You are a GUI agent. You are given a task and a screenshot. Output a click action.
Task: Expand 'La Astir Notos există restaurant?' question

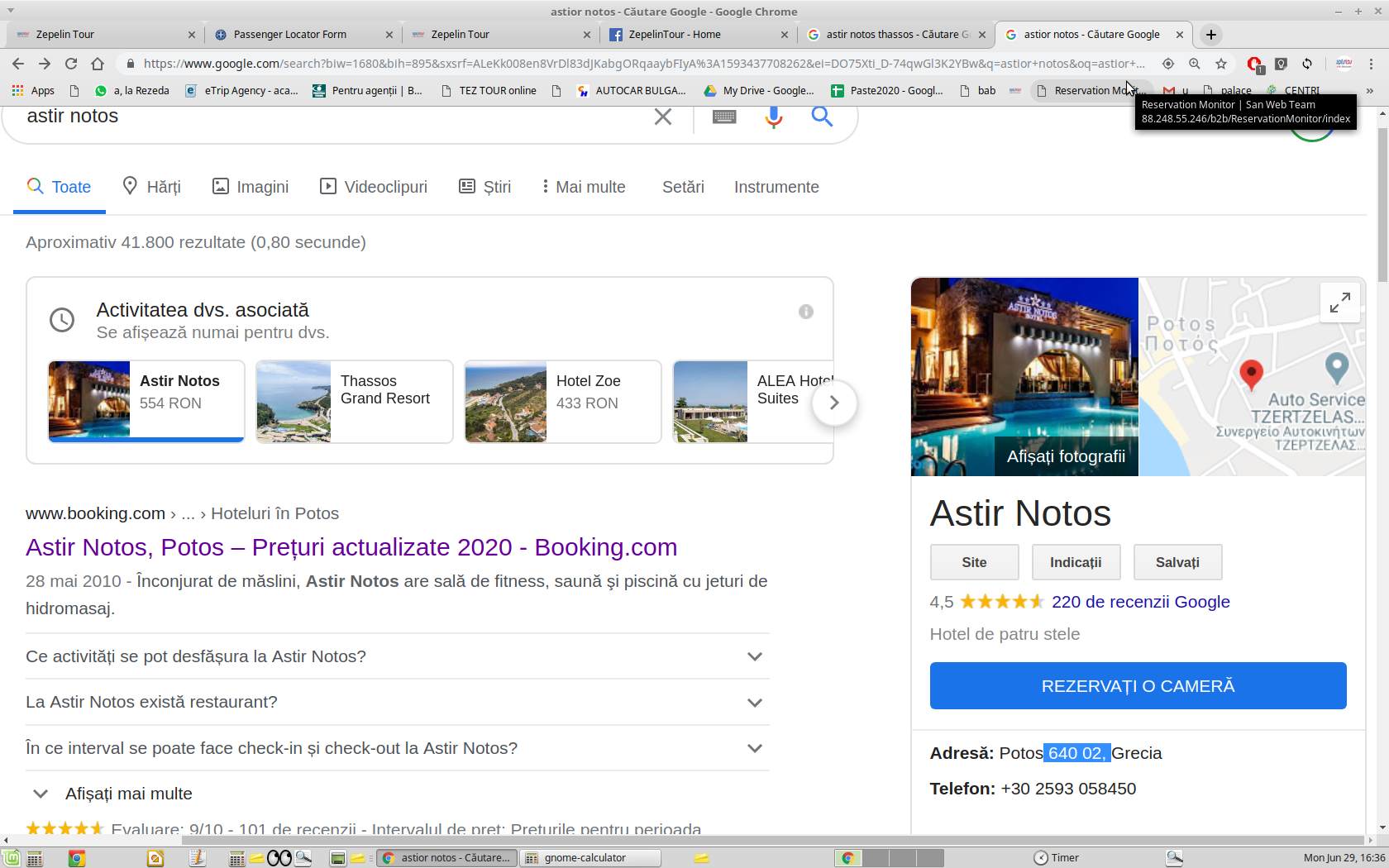coord(398,702)
